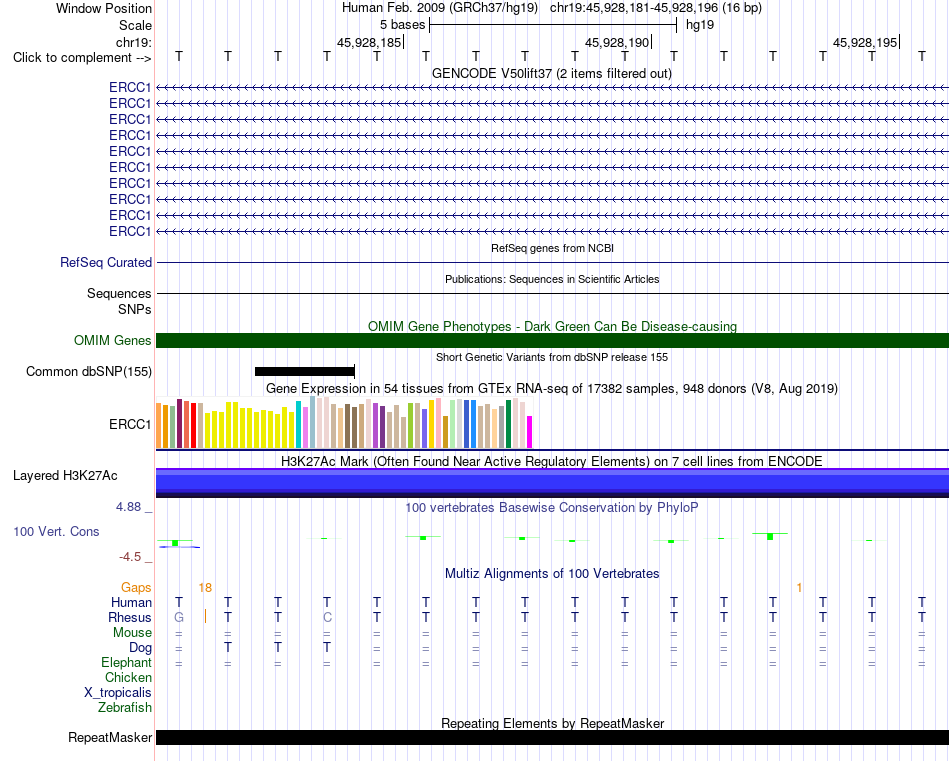Click the RefSeq Curated track label
Image resolution: width=950 pixels, height=761 pixels.
tap(105, 262)
